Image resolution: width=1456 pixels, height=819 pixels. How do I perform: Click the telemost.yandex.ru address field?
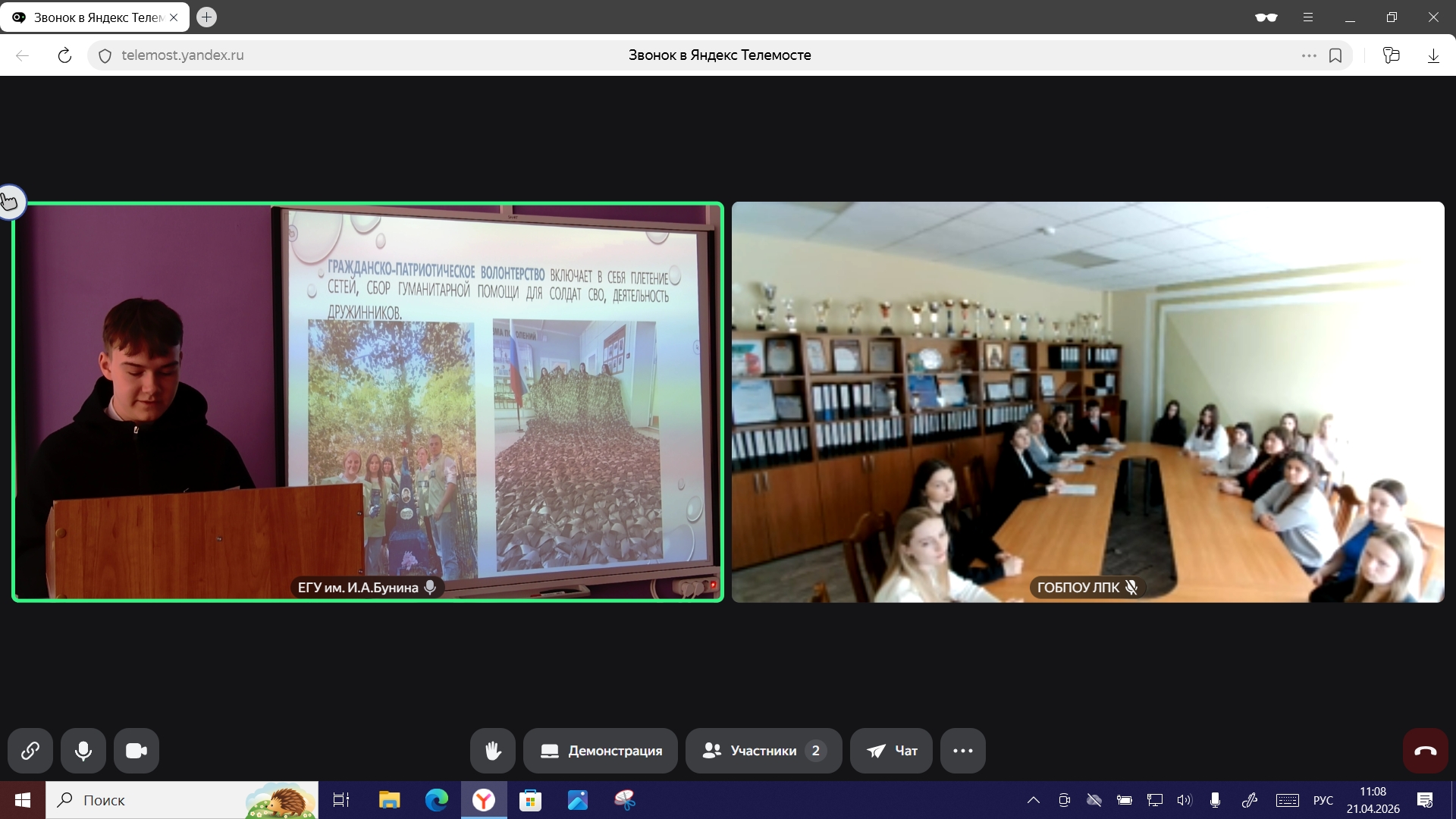(x=182, y=55)
